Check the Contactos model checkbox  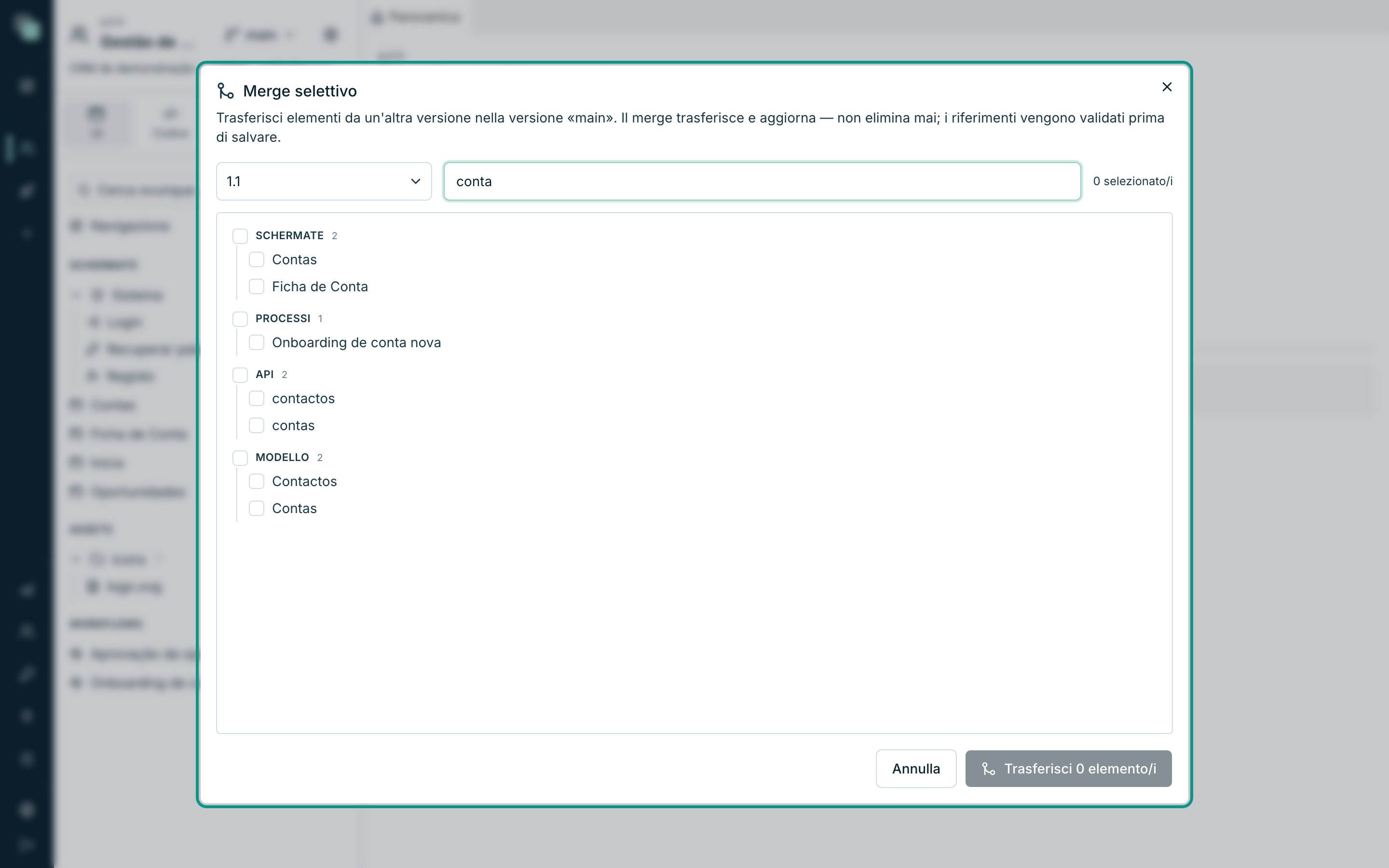pos(257,482)
